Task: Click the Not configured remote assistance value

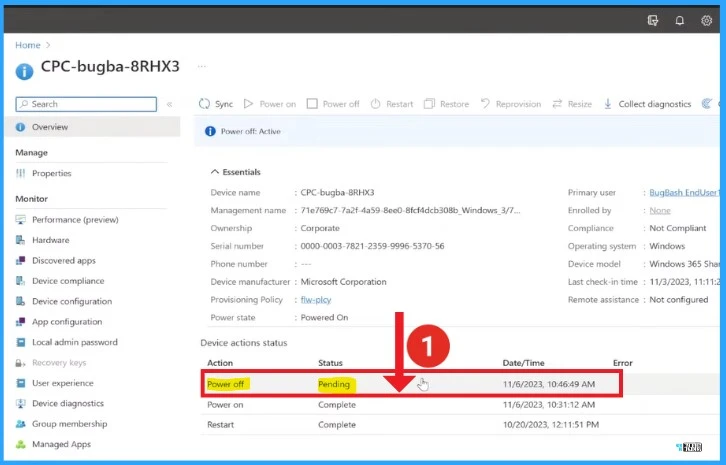Action: (678, 300)
